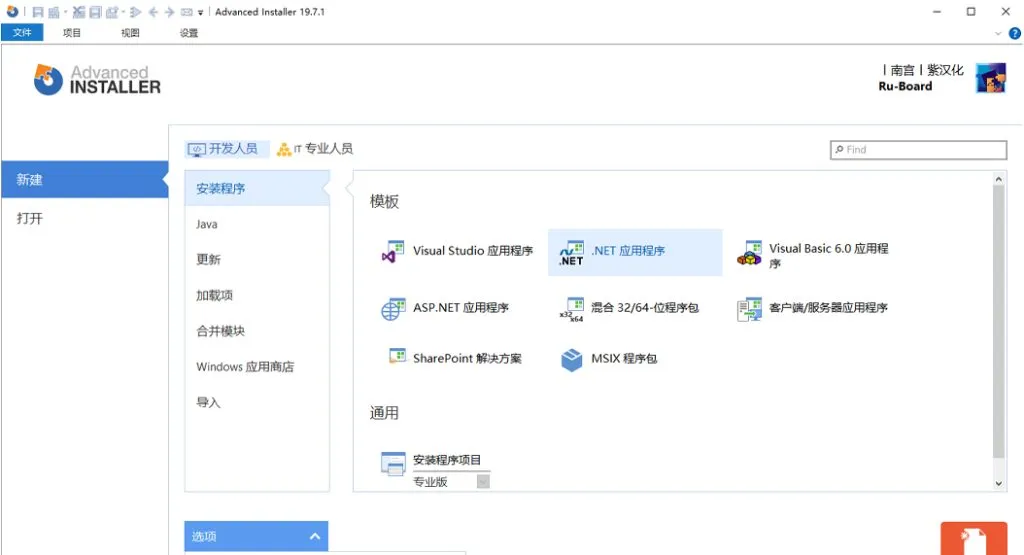The height and width of the screenshot is (555, 1024).
Task: Open the 设置 menu
Action: click(x=189, y=33)
